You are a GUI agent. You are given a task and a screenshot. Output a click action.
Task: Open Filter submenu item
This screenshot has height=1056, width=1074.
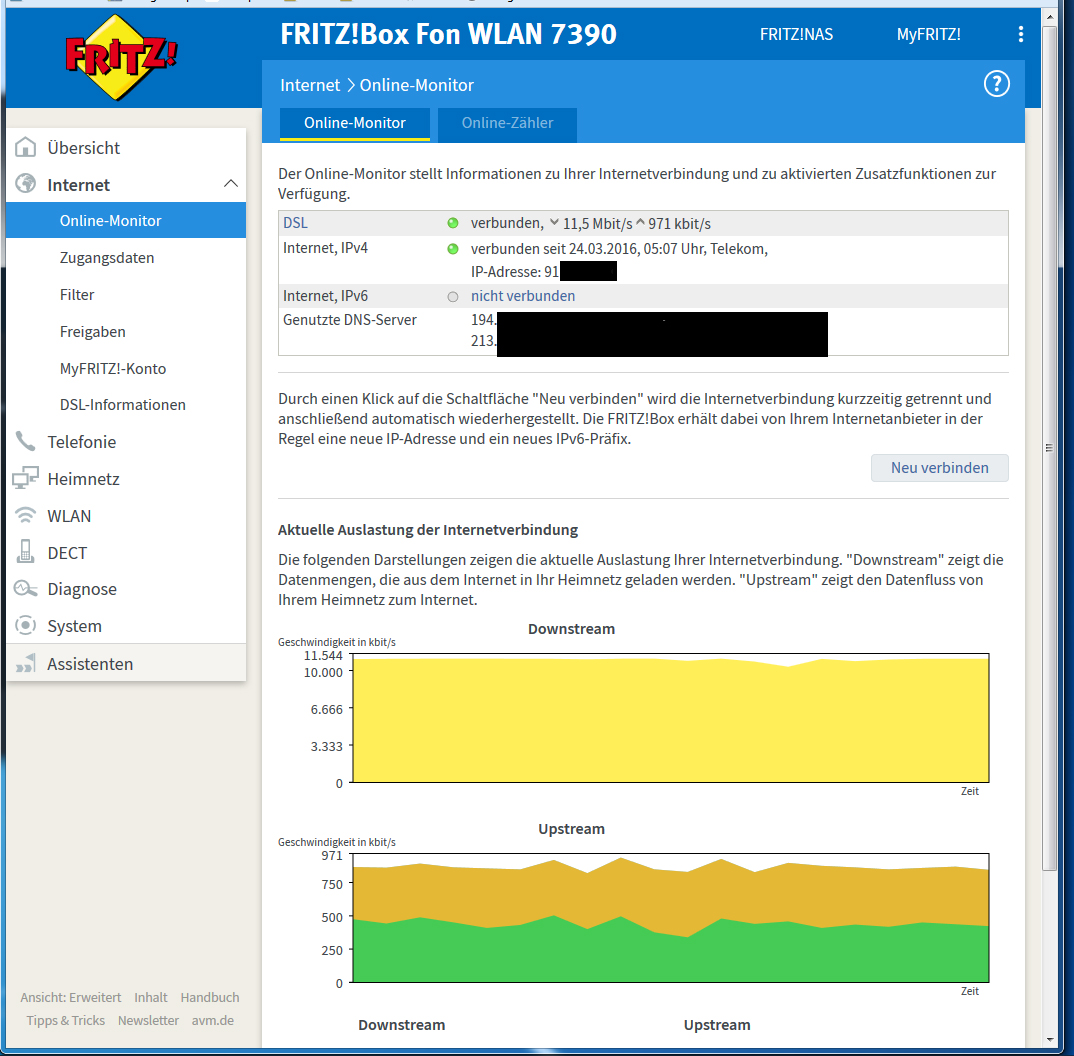(77, 294)
